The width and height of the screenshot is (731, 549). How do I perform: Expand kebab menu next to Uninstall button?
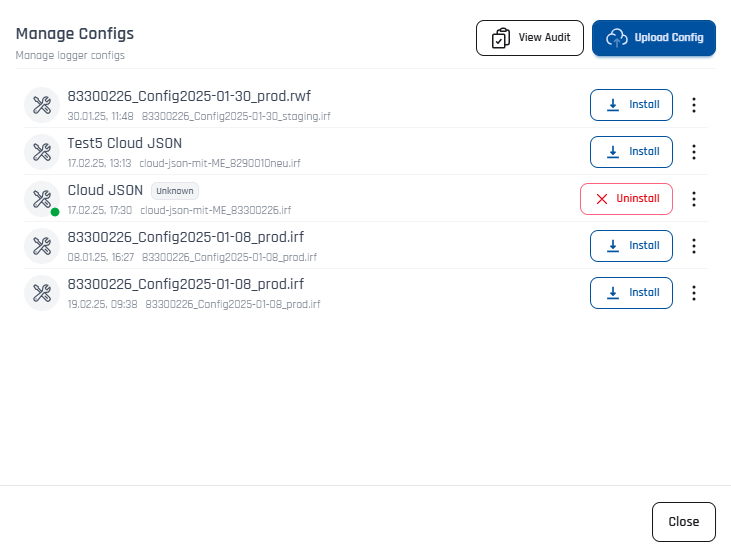tap(695, 199)
